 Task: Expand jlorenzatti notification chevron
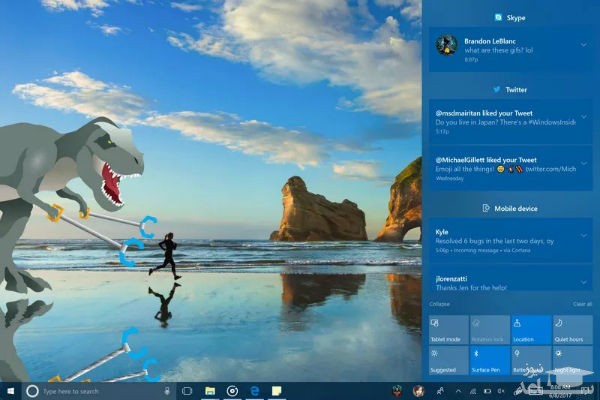click(584, 282)
